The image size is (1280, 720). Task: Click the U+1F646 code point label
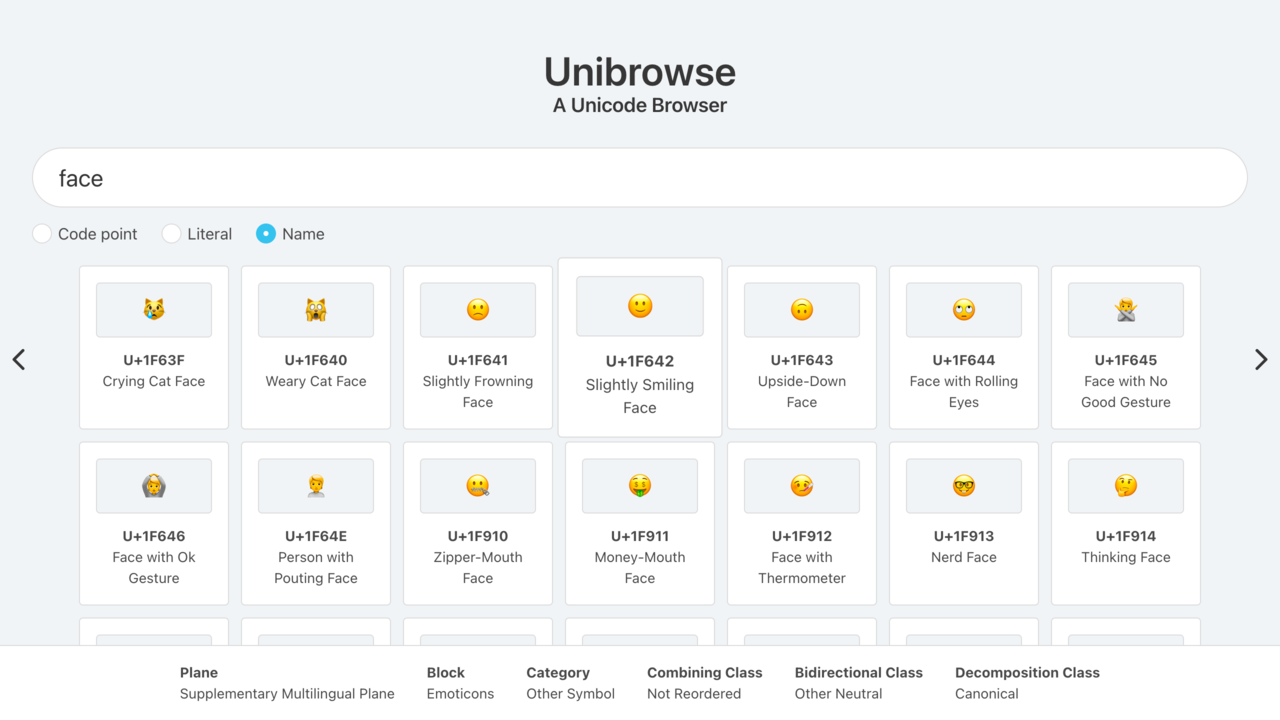pyautogui.click(x=154, y=536)
